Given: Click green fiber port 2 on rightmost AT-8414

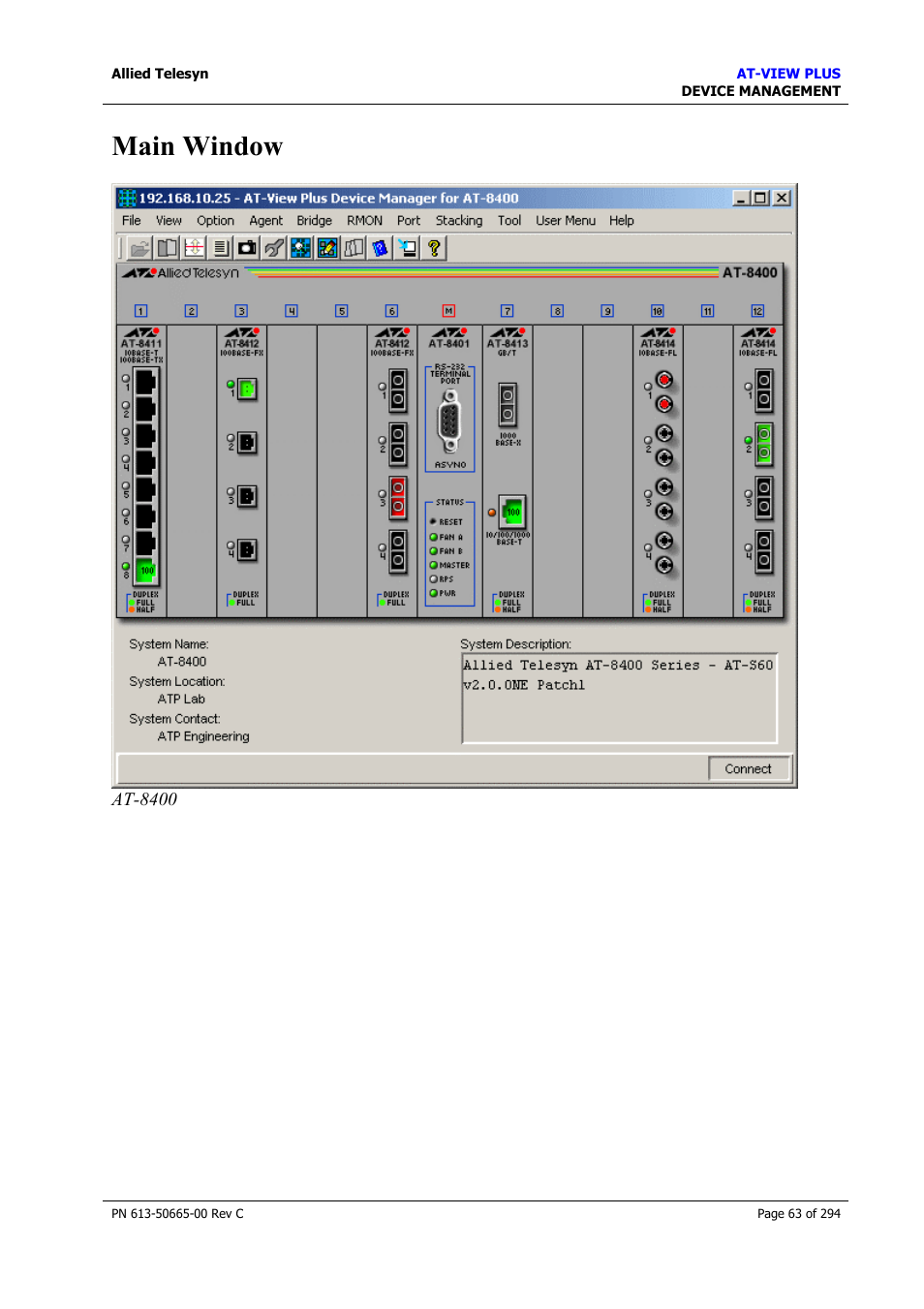Looking at the screenshot, I should point(764,444).
